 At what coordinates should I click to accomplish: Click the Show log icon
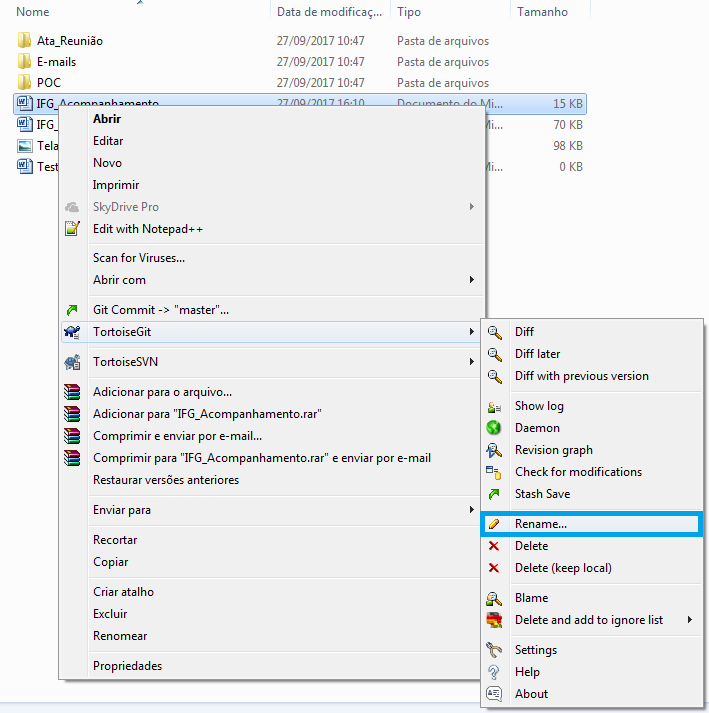tap(493, 406)
